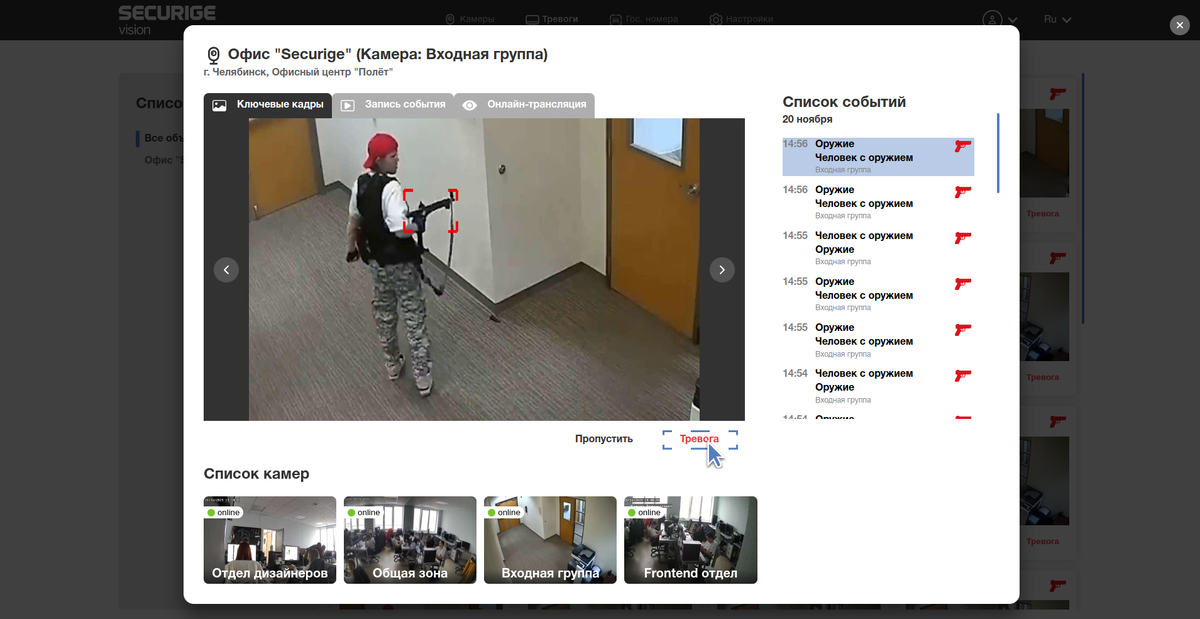Click the right arrow to view the next keyframe
Screen dimensions: 1200x619
722,269
